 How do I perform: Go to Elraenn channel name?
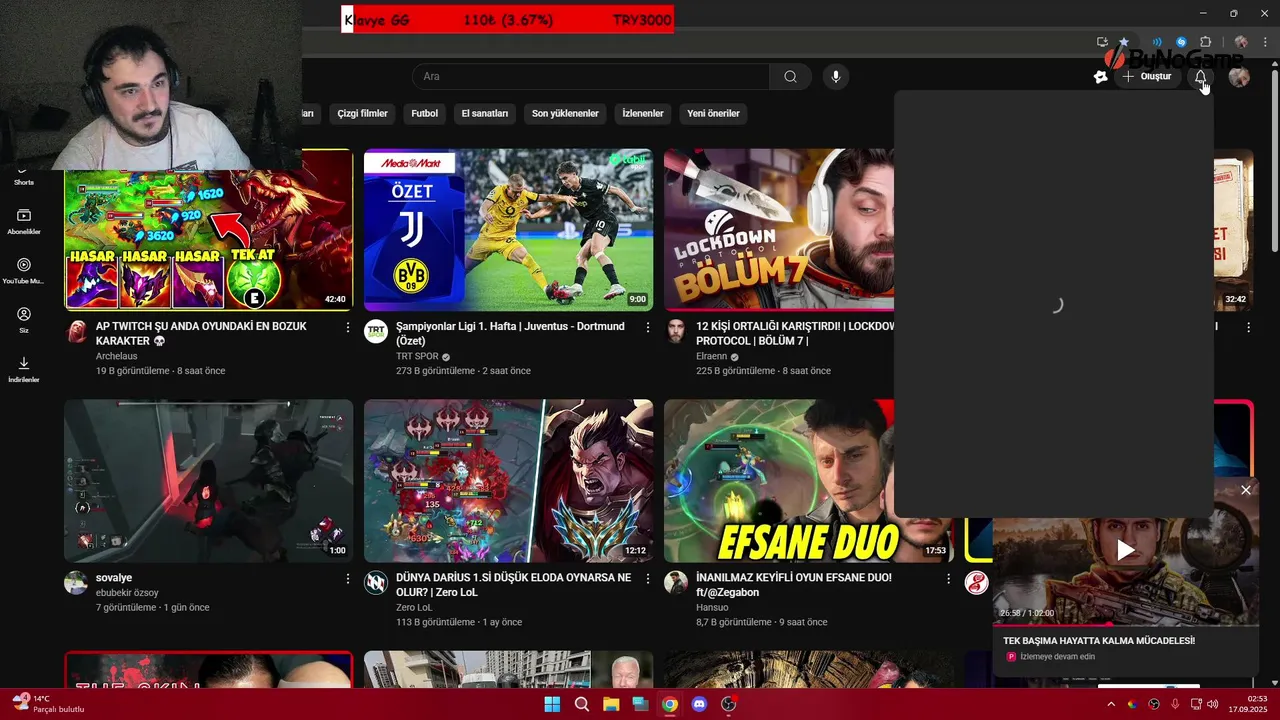pos(711,356)
